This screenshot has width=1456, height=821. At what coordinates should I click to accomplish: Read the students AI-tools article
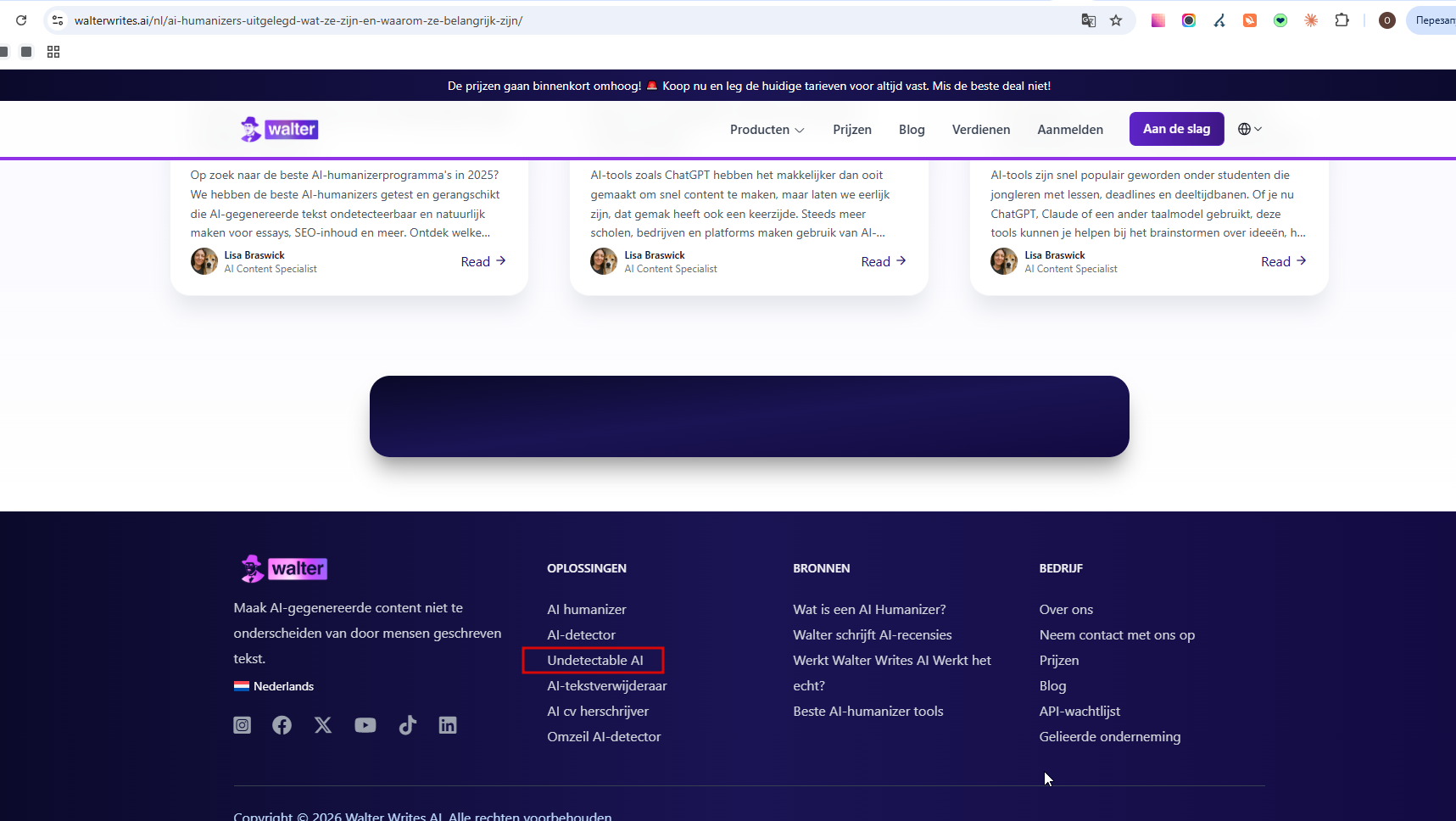click(x=1283, y=261)
